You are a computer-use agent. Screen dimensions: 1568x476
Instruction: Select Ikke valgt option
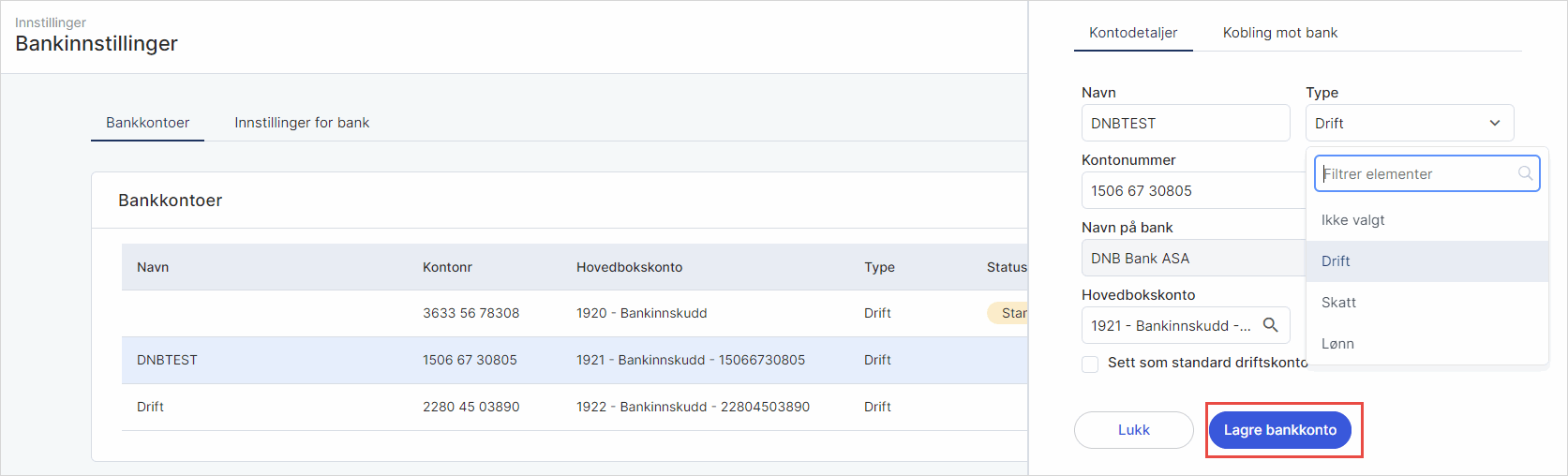pyautogui.click(x=1352, y=220)
